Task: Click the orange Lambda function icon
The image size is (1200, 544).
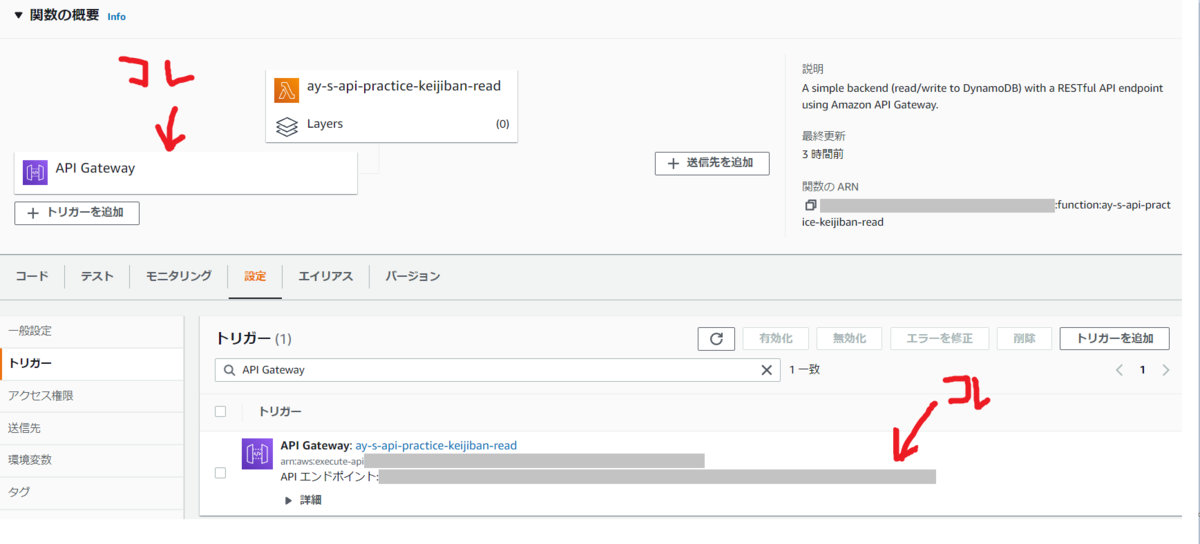Action: click(x=287, y=90)
